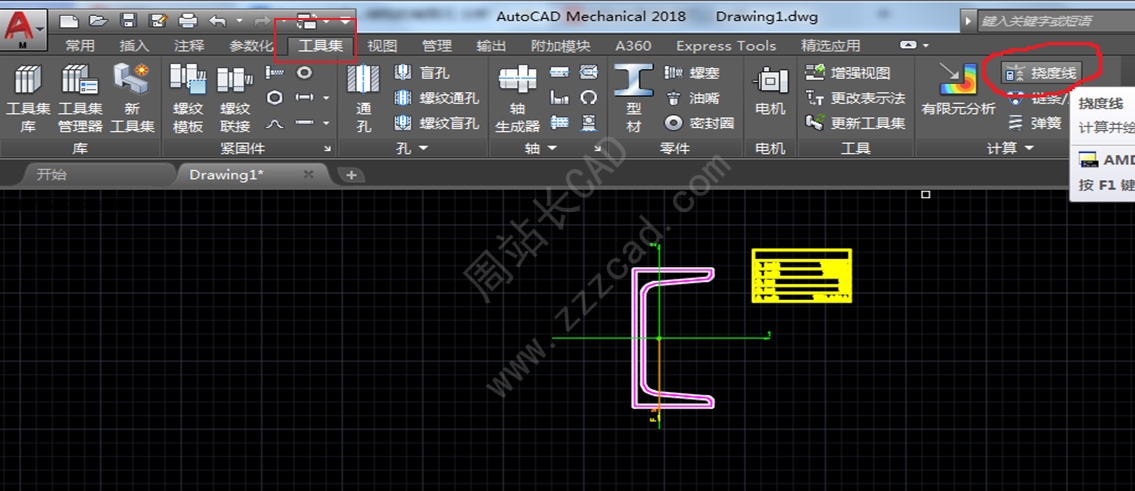The height and width of the screenshot is (491, 1135).
Task: Add a new drawing tab with plus
Action: [351, 175]
